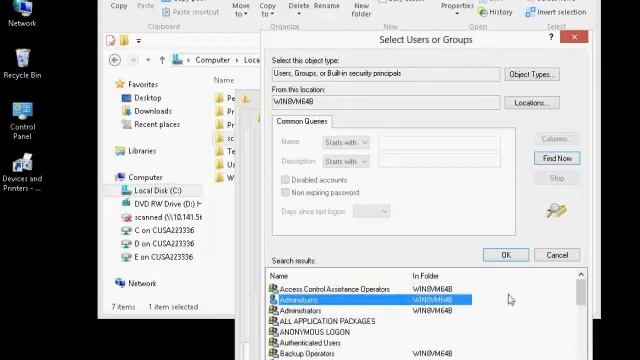640x360 pixels.
Task: Click the From this location field
Action: 386,102
